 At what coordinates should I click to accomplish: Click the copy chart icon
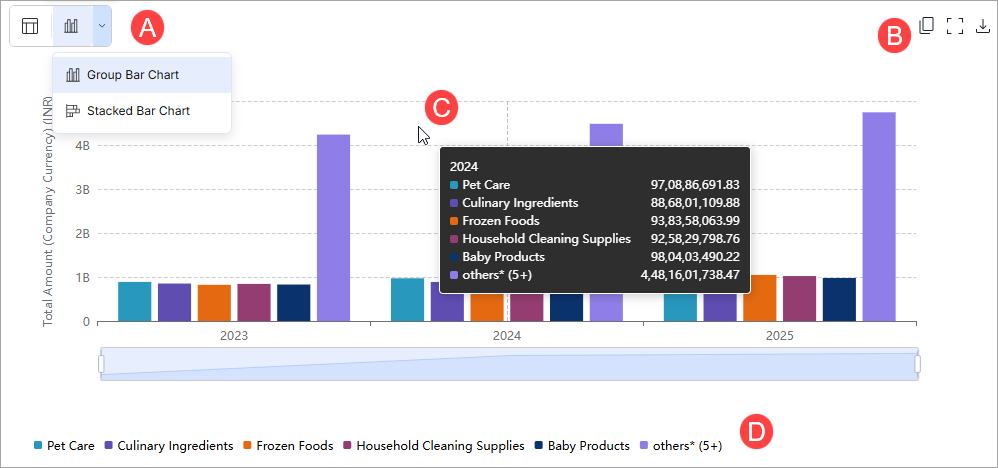click(926, 26)
